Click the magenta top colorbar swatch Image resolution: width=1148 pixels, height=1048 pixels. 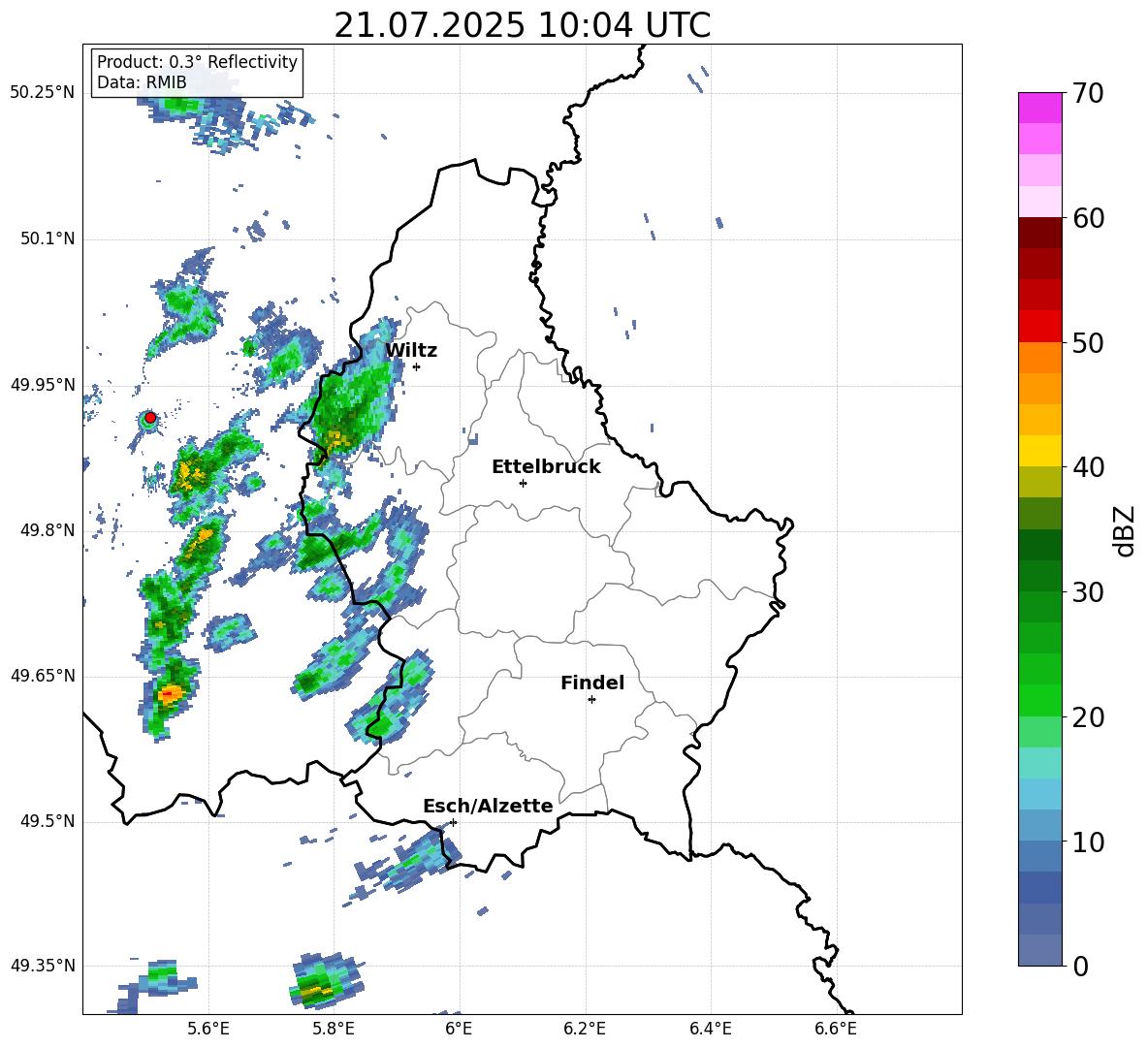1039,108
